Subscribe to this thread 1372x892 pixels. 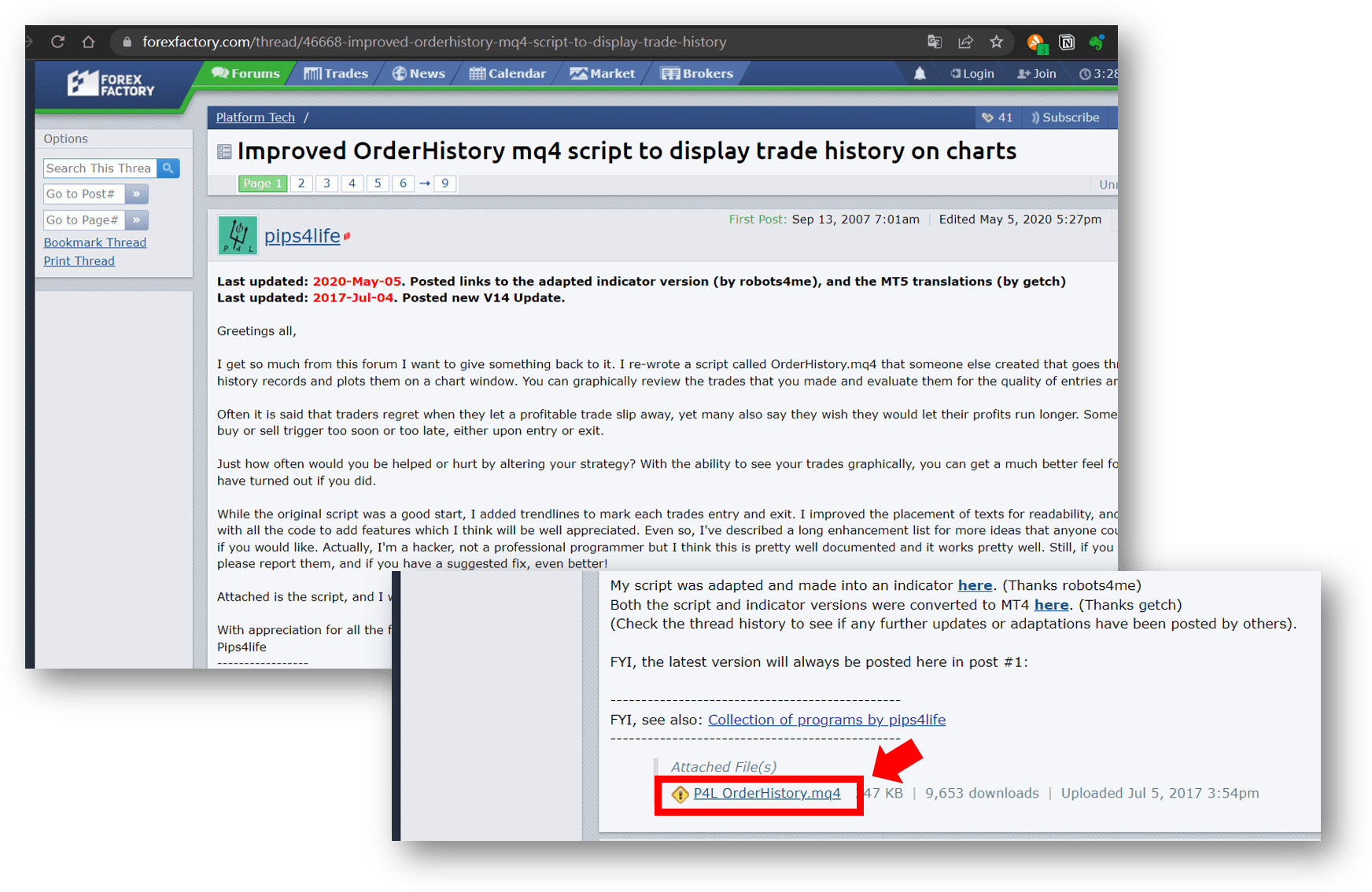[1065, 117]
